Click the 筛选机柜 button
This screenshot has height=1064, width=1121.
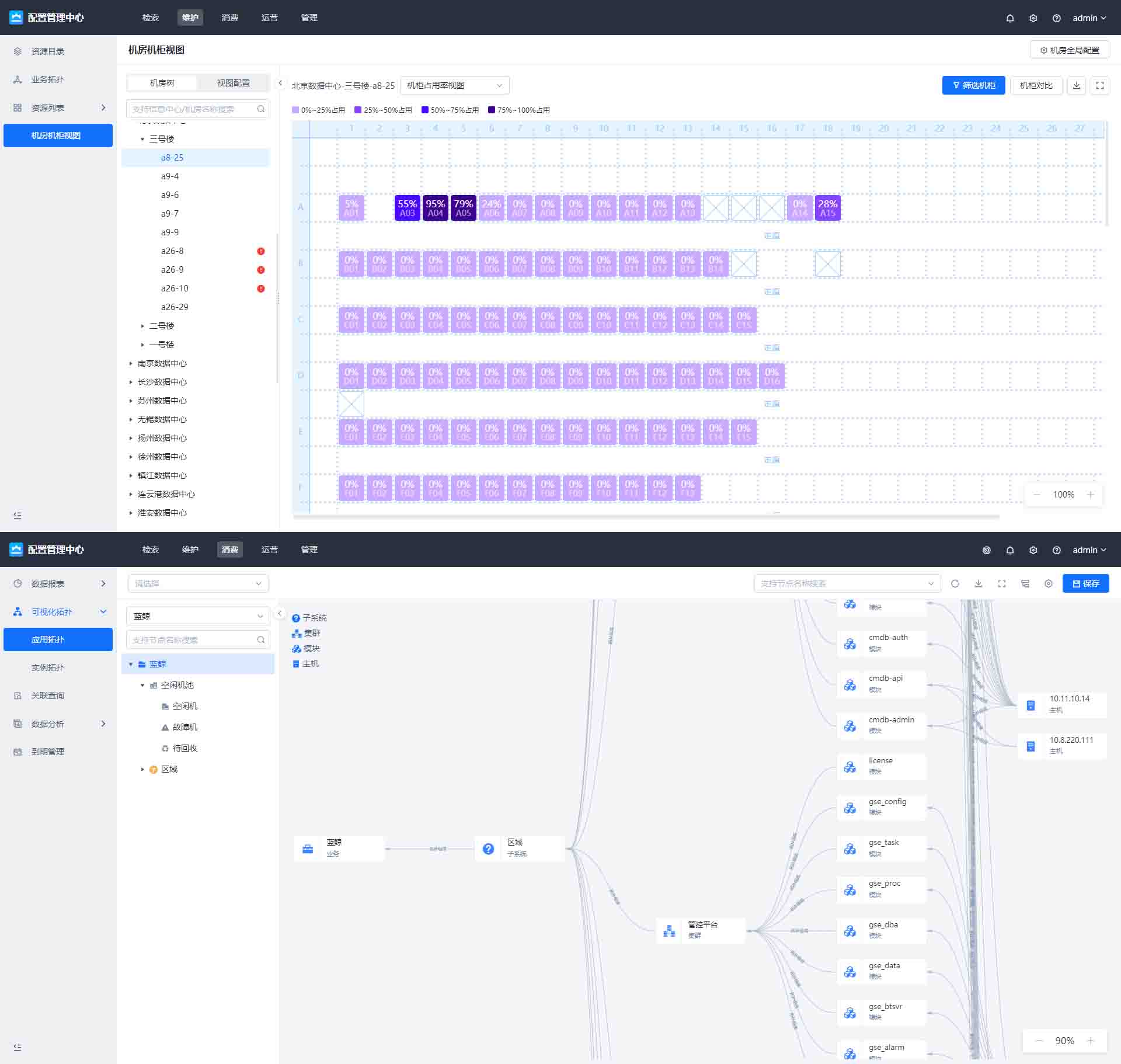[x=973, y=85]
